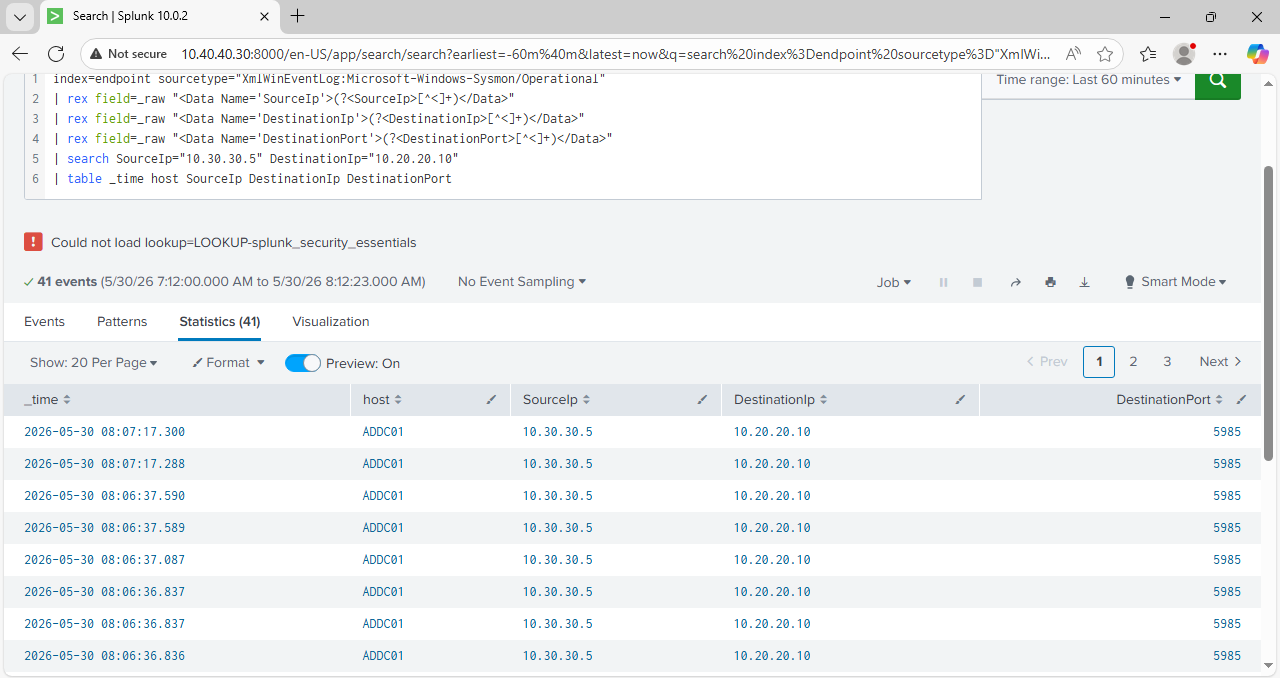Open the Read aloud browser icon

1073,54
